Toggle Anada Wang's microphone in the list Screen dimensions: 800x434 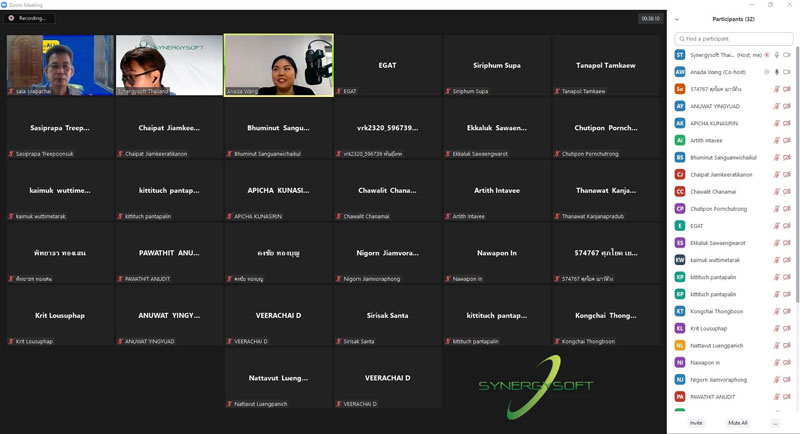[x=776, y=72]
